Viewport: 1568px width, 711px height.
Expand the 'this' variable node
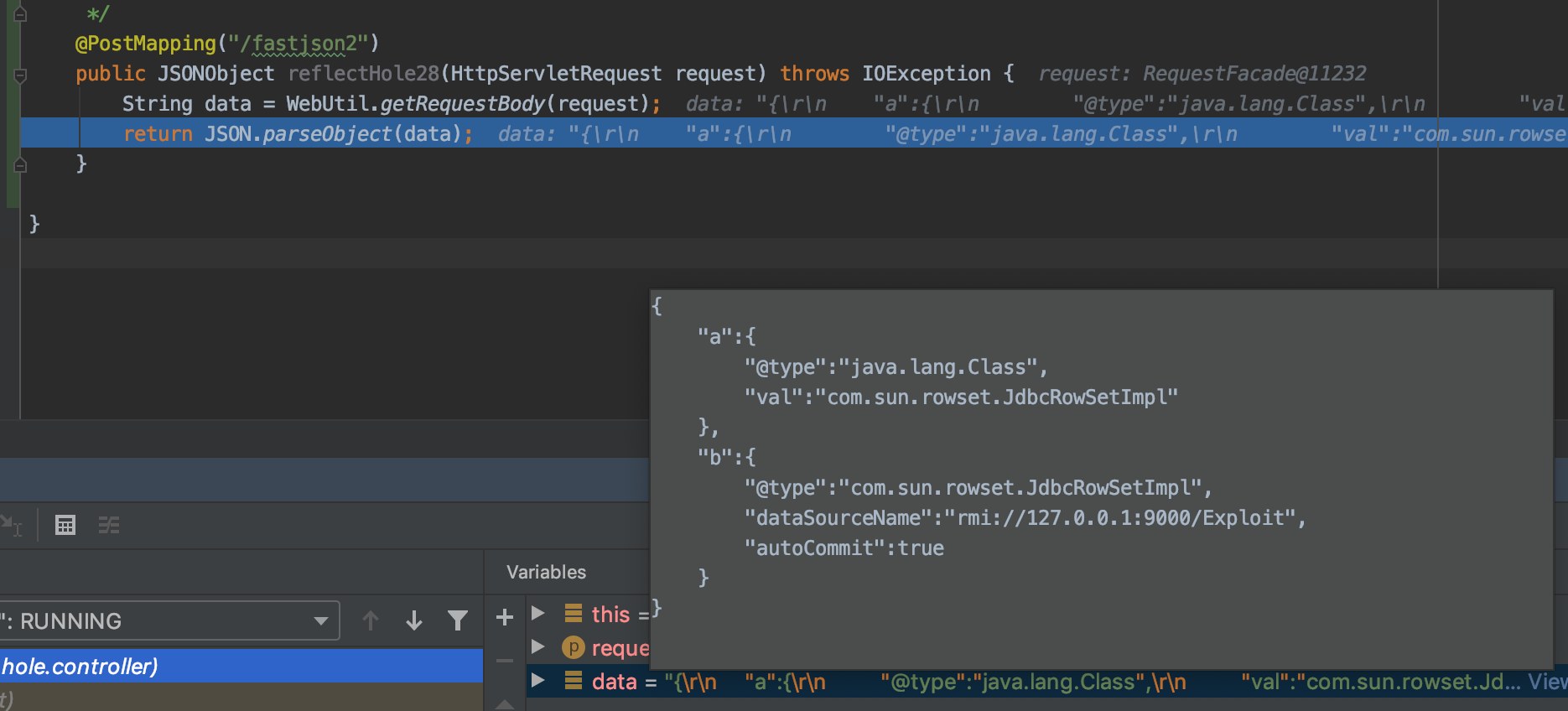click(x=538, y=613)
